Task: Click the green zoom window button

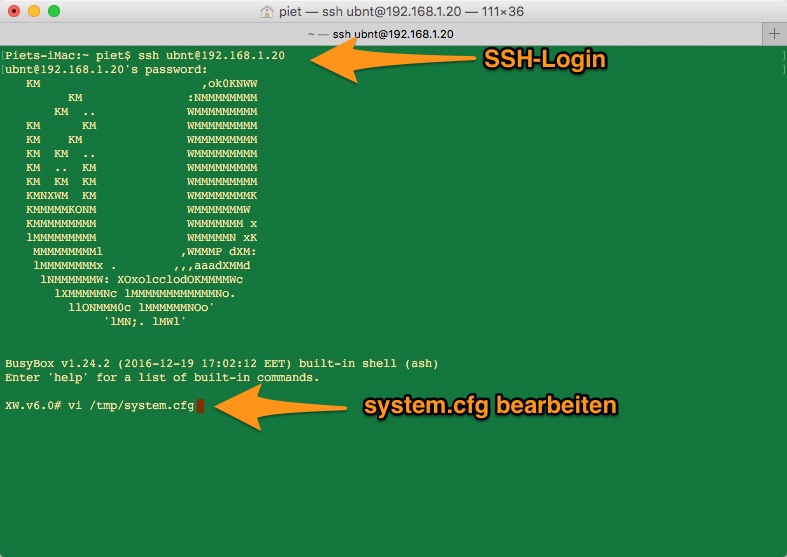Action: click(54, 11)
